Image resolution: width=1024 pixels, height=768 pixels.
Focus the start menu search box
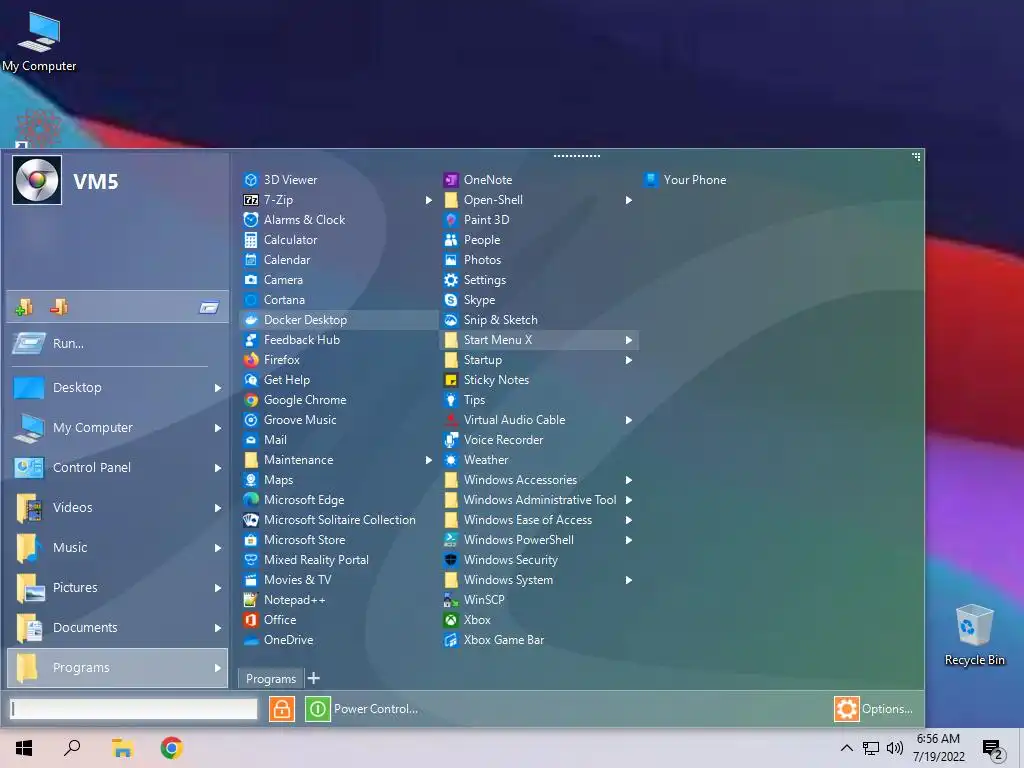pyautogui.click(x=134, y=709)
